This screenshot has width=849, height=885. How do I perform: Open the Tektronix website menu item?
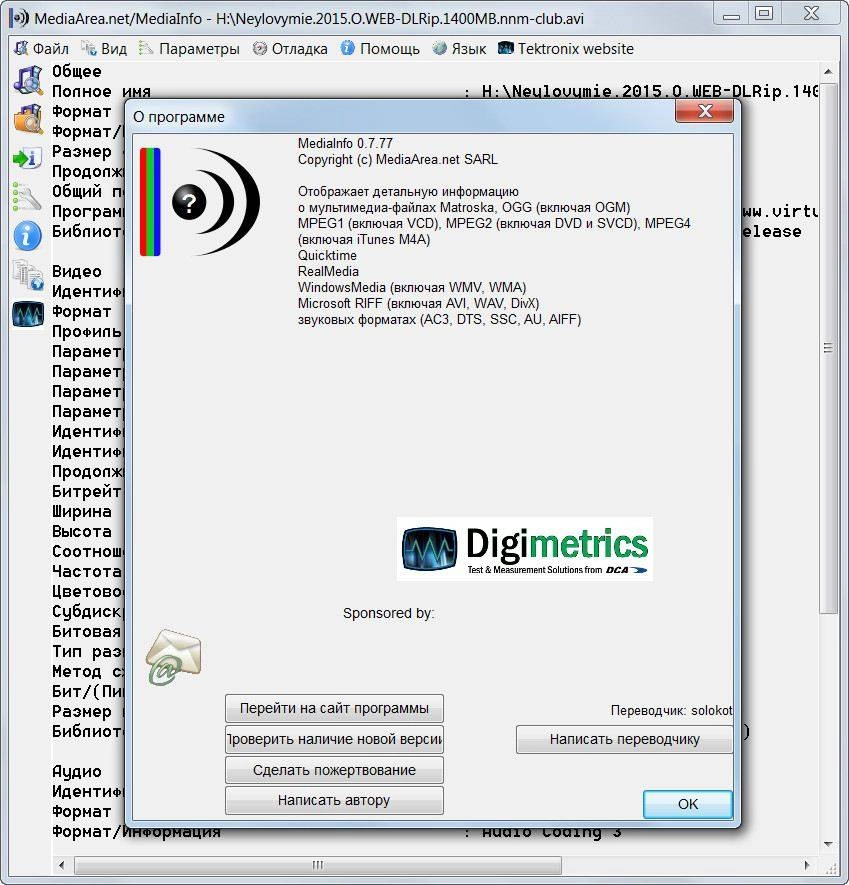(566, 49)
